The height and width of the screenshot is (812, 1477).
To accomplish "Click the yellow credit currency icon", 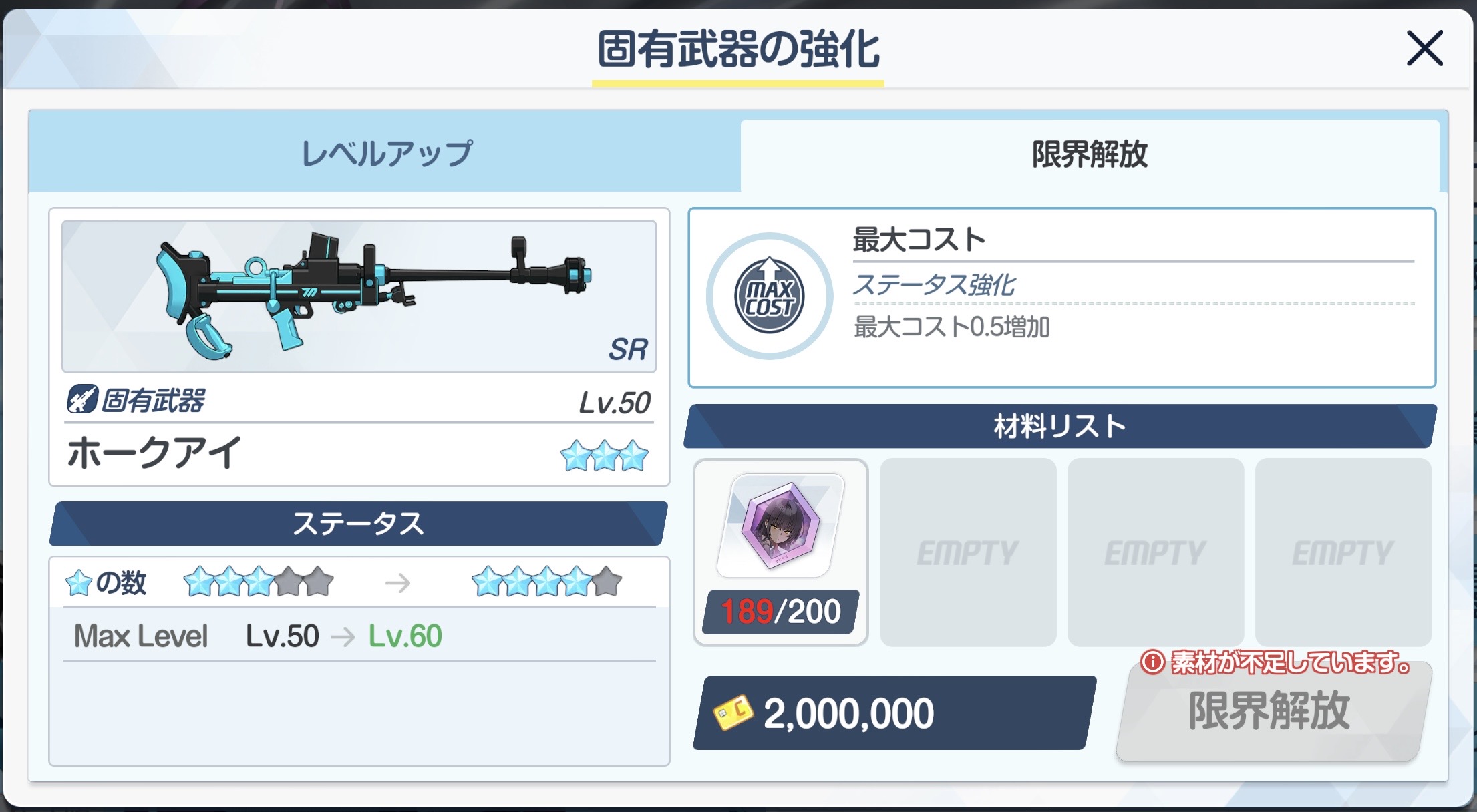I will (x=733, y=713).
